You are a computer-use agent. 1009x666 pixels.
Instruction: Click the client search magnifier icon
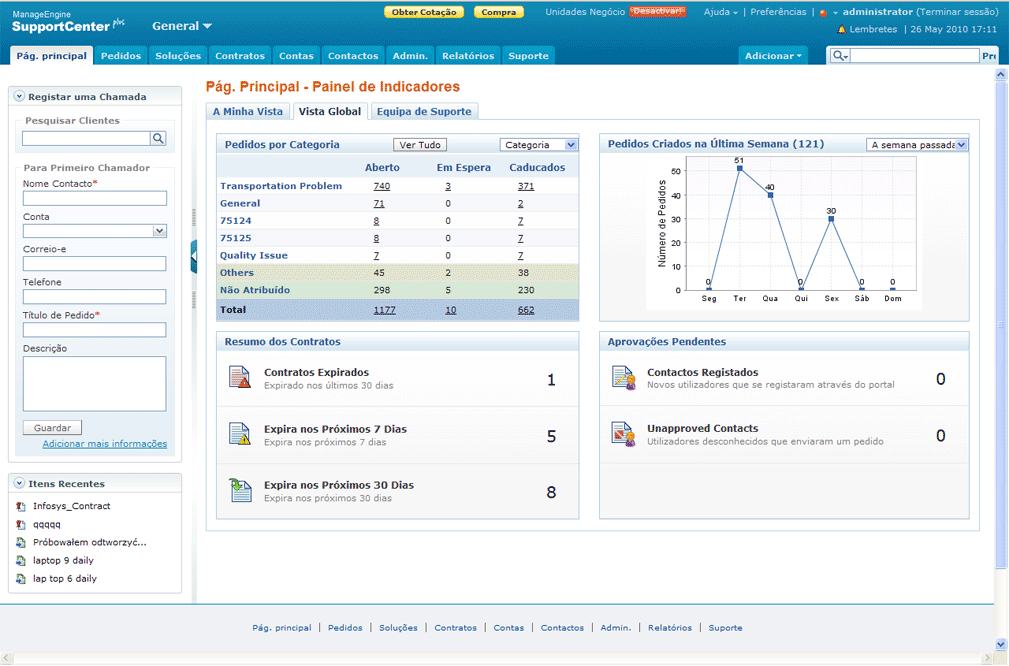[x=158, y=138]
